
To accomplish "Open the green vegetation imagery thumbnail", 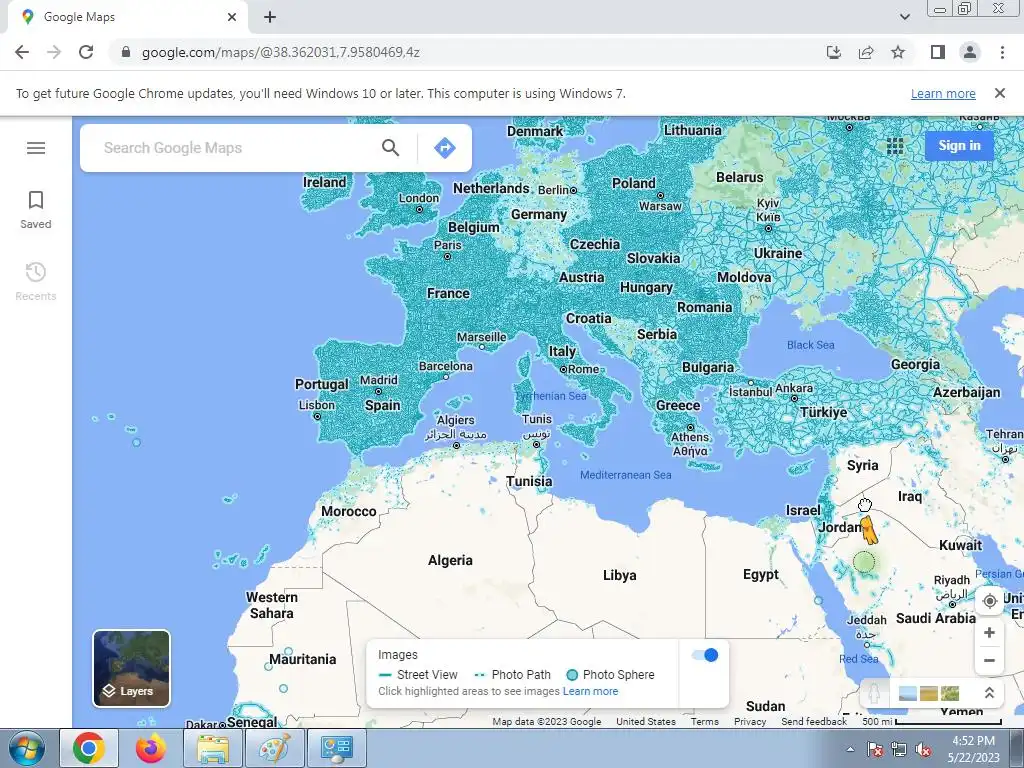I will tap(950, 693).
